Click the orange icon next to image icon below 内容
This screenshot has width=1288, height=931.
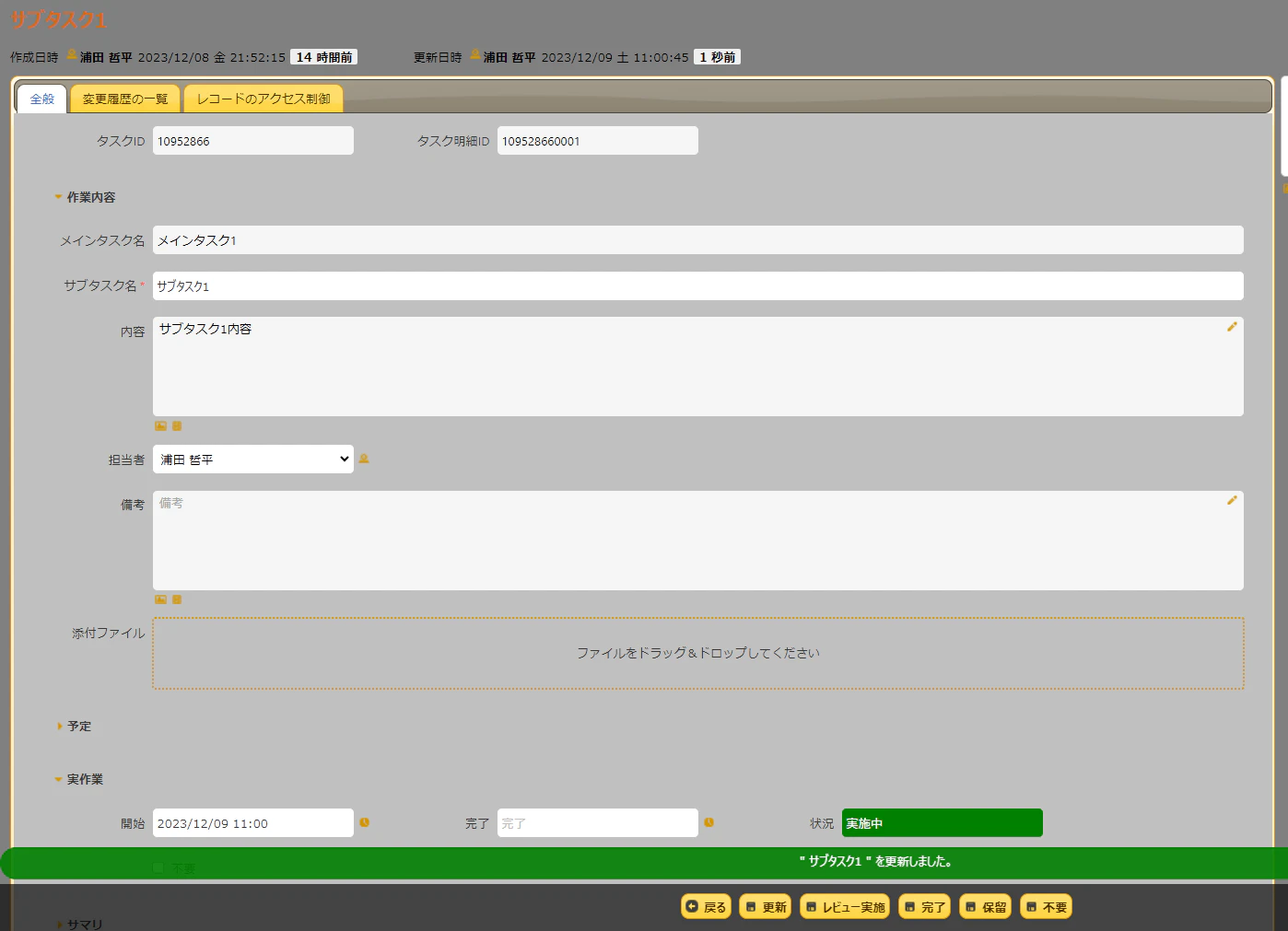click(x=177, y=426)
